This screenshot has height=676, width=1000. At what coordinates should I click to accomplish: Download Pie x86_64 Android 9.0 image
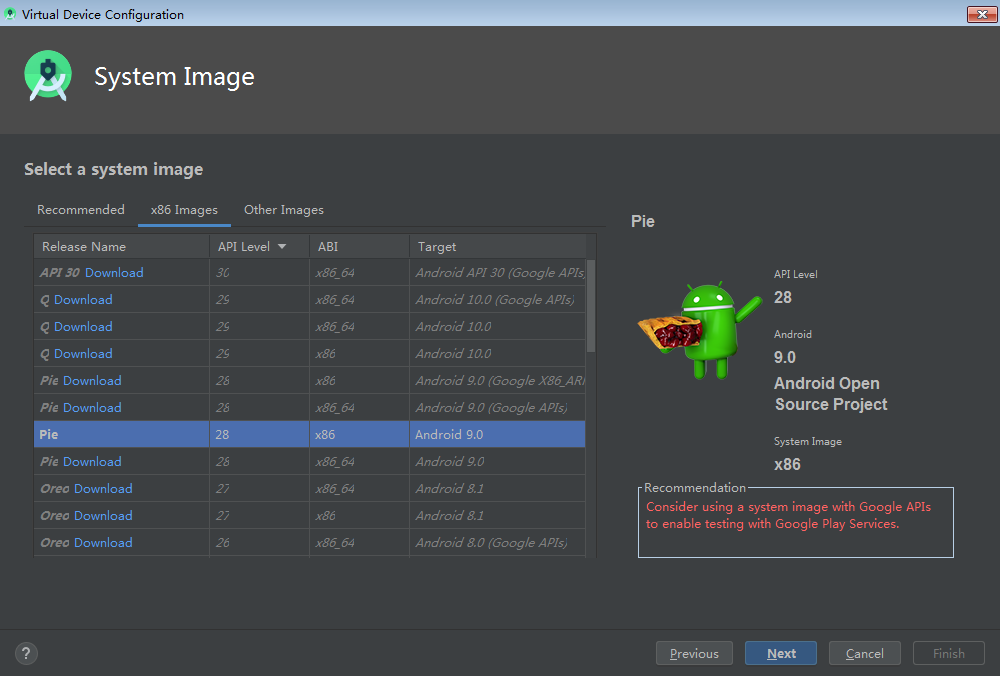92,462
